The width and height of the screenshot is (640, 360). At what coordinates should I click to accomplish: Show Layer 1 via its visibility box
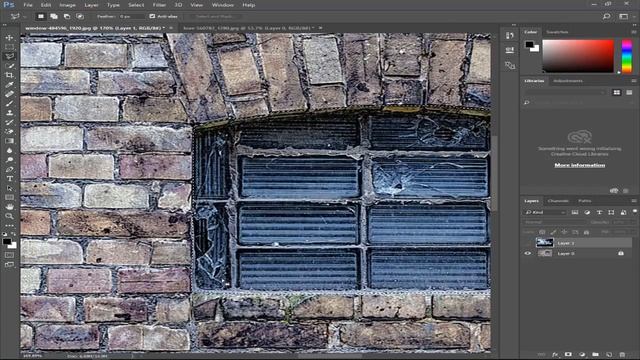coord(528,243)
